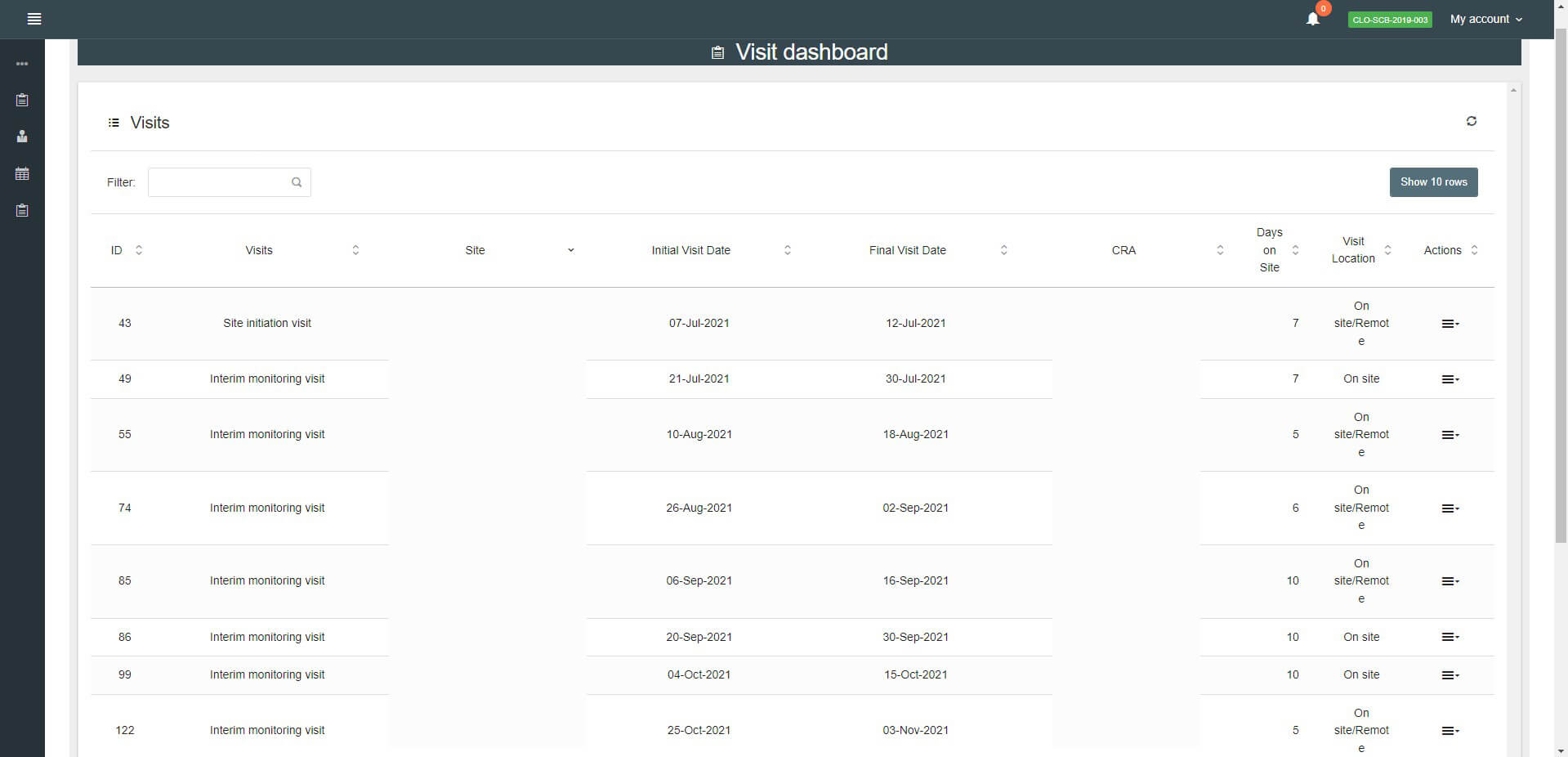Open the hamburger menu in top bar
The height and width of the screenshot is (757, 1568).
[x=34, y=19]
